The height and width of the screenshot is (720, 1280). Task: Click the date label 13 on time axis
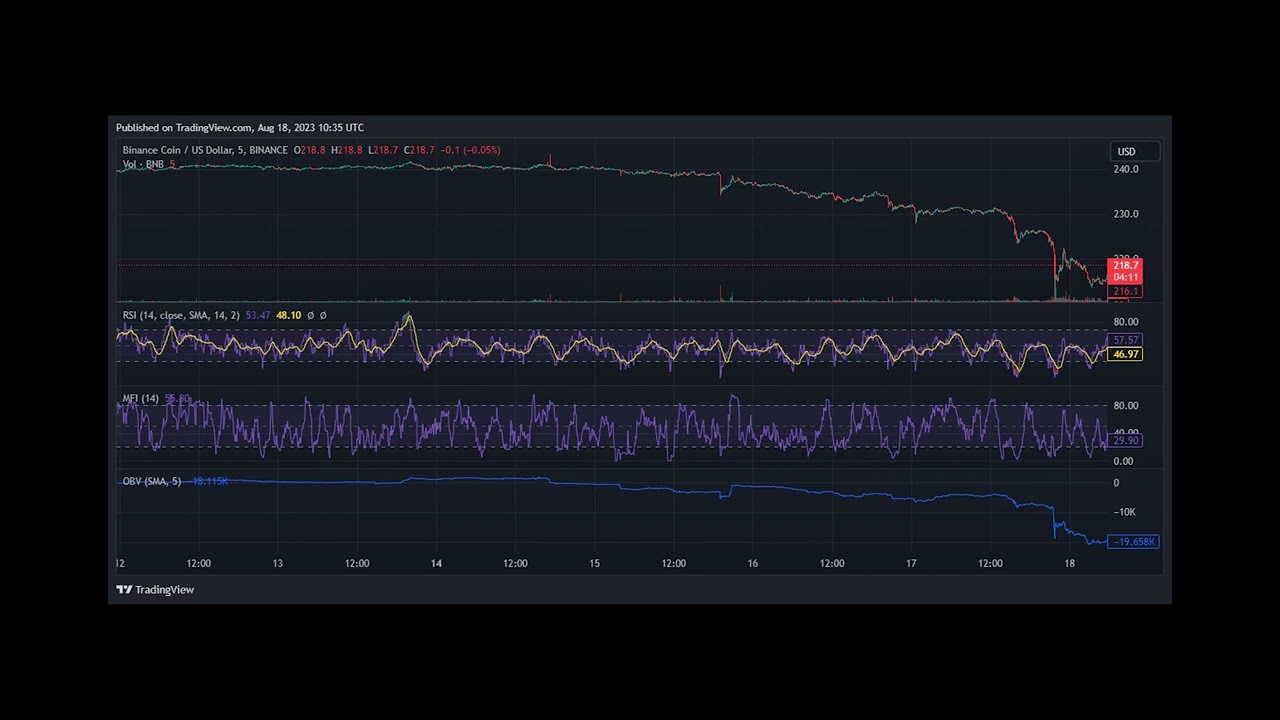pyautogui.click(x=277, y=564)
